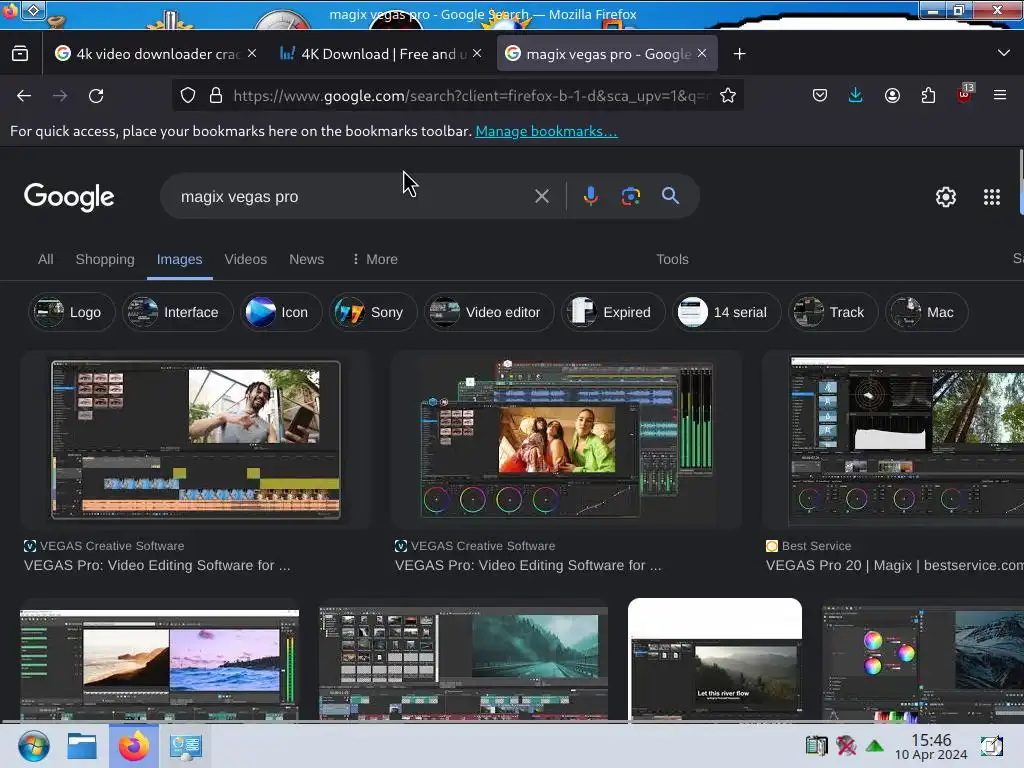Open uBlock Origin extension badge

(965, 94)
